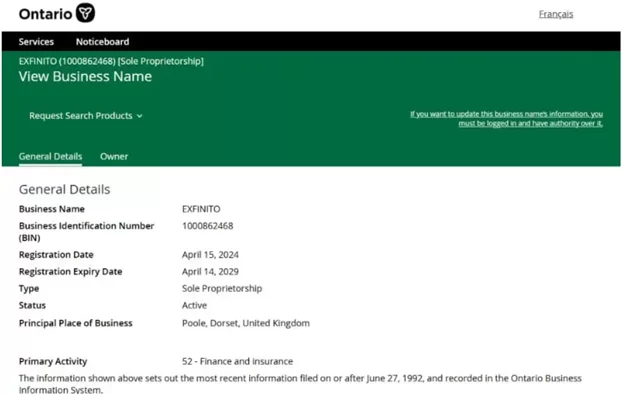Click 52 - Finance and Insurance value
This screenshot has height=394, width=624.
click(x=237, y=361)
